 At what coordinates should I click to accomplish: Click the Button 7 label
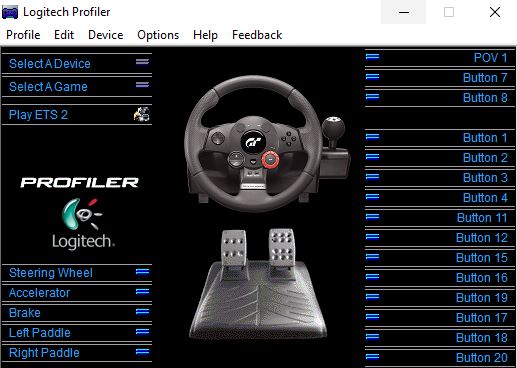[485, 78]
